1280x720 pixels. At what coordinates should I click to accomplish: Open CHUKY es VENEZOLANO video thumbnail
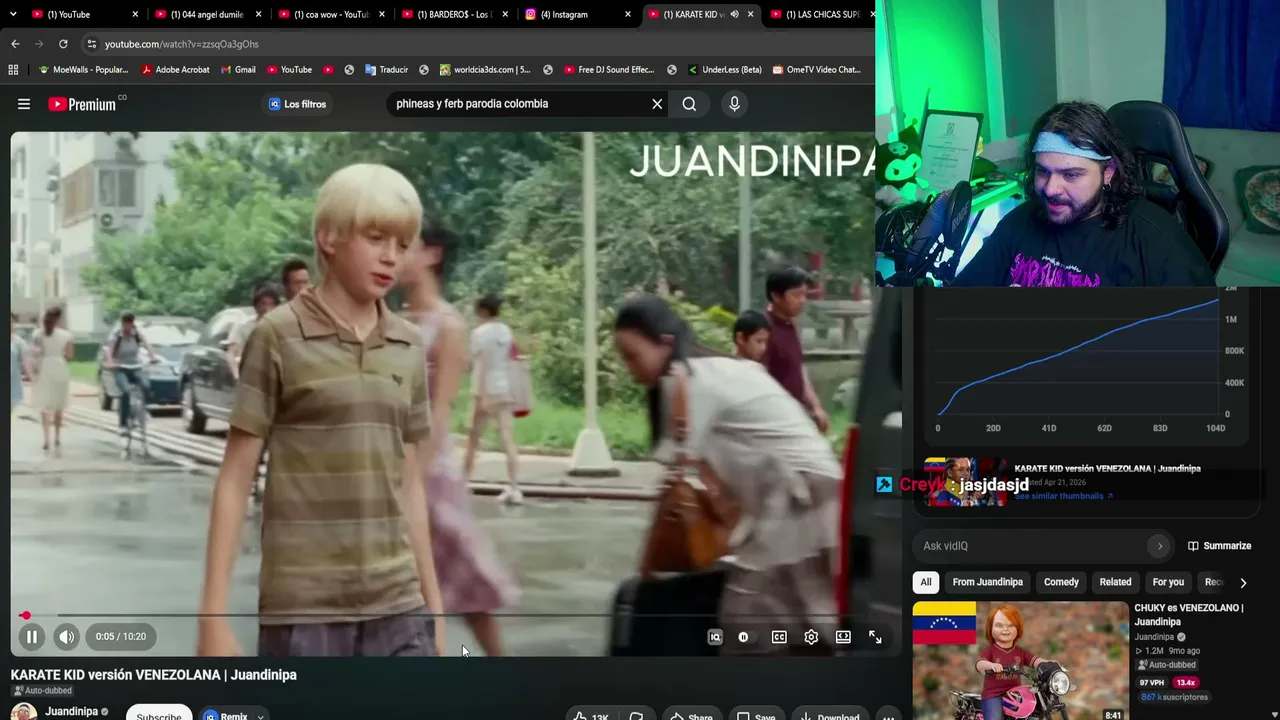1020,660
